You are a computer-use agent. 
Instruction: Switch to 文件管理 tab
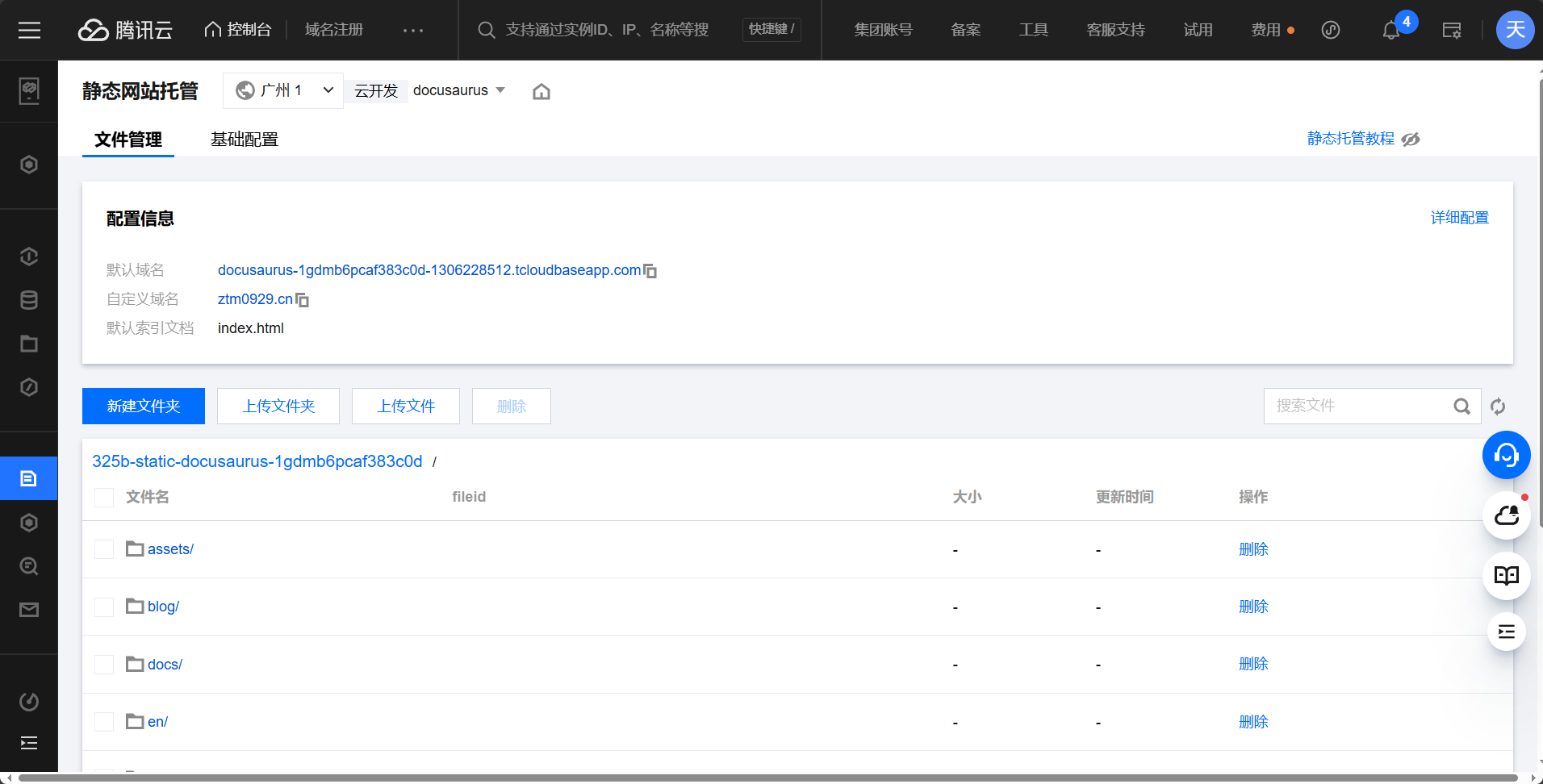pos(128,140)
